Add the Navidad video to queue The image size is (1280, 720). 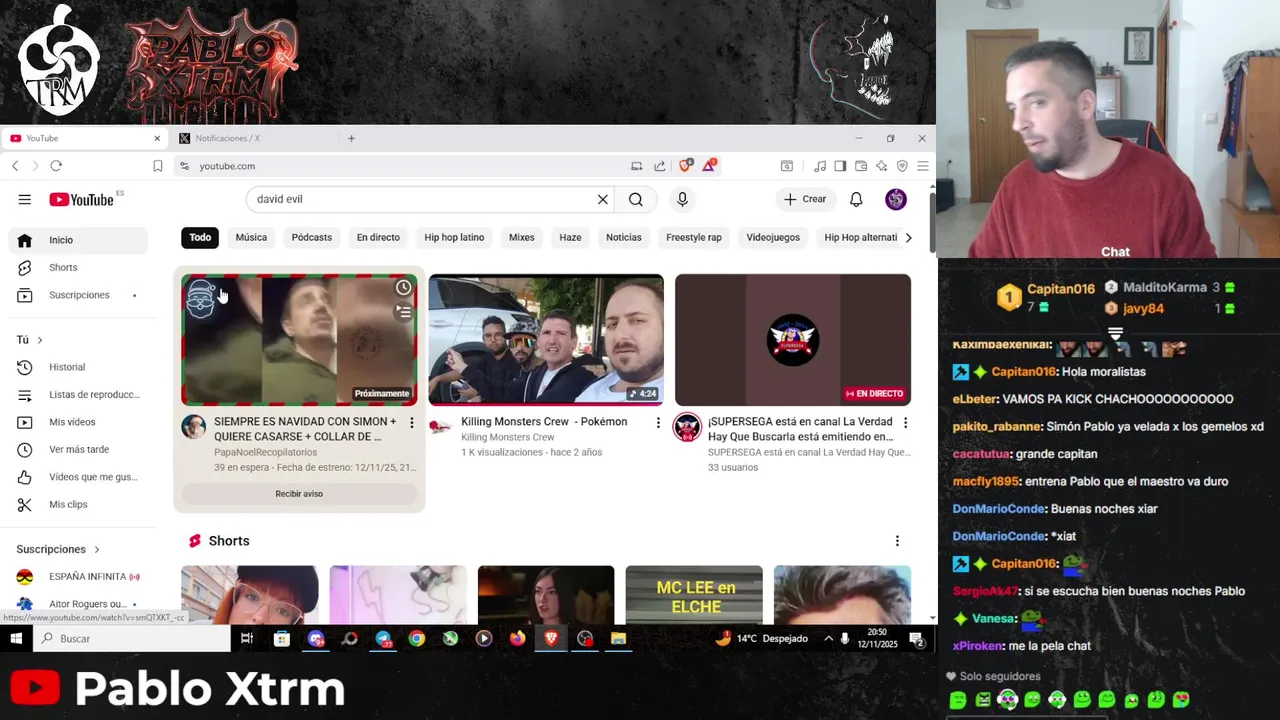click(x=403, y=312)
